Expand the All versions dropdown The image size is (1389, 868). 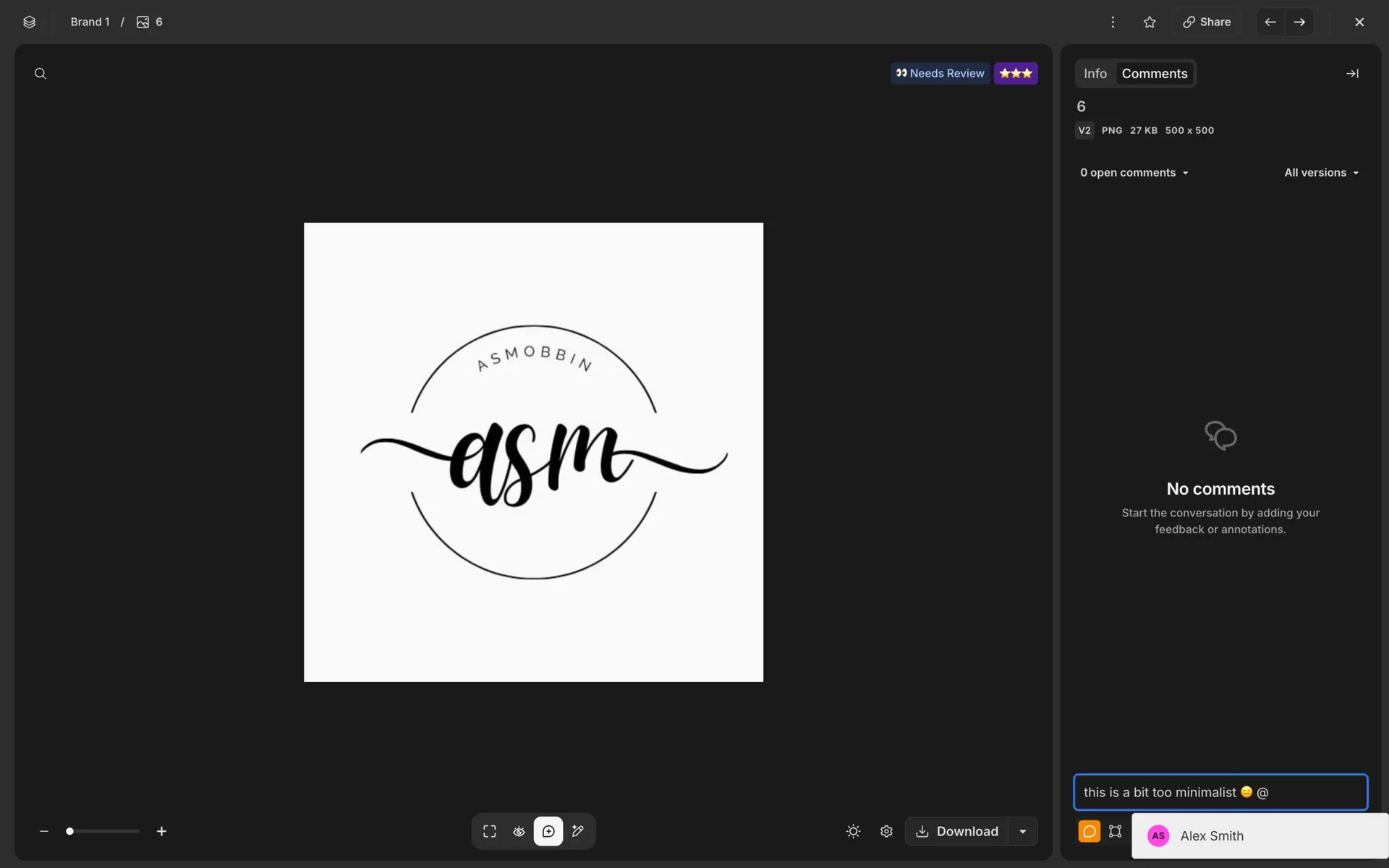pos(1321,173)
